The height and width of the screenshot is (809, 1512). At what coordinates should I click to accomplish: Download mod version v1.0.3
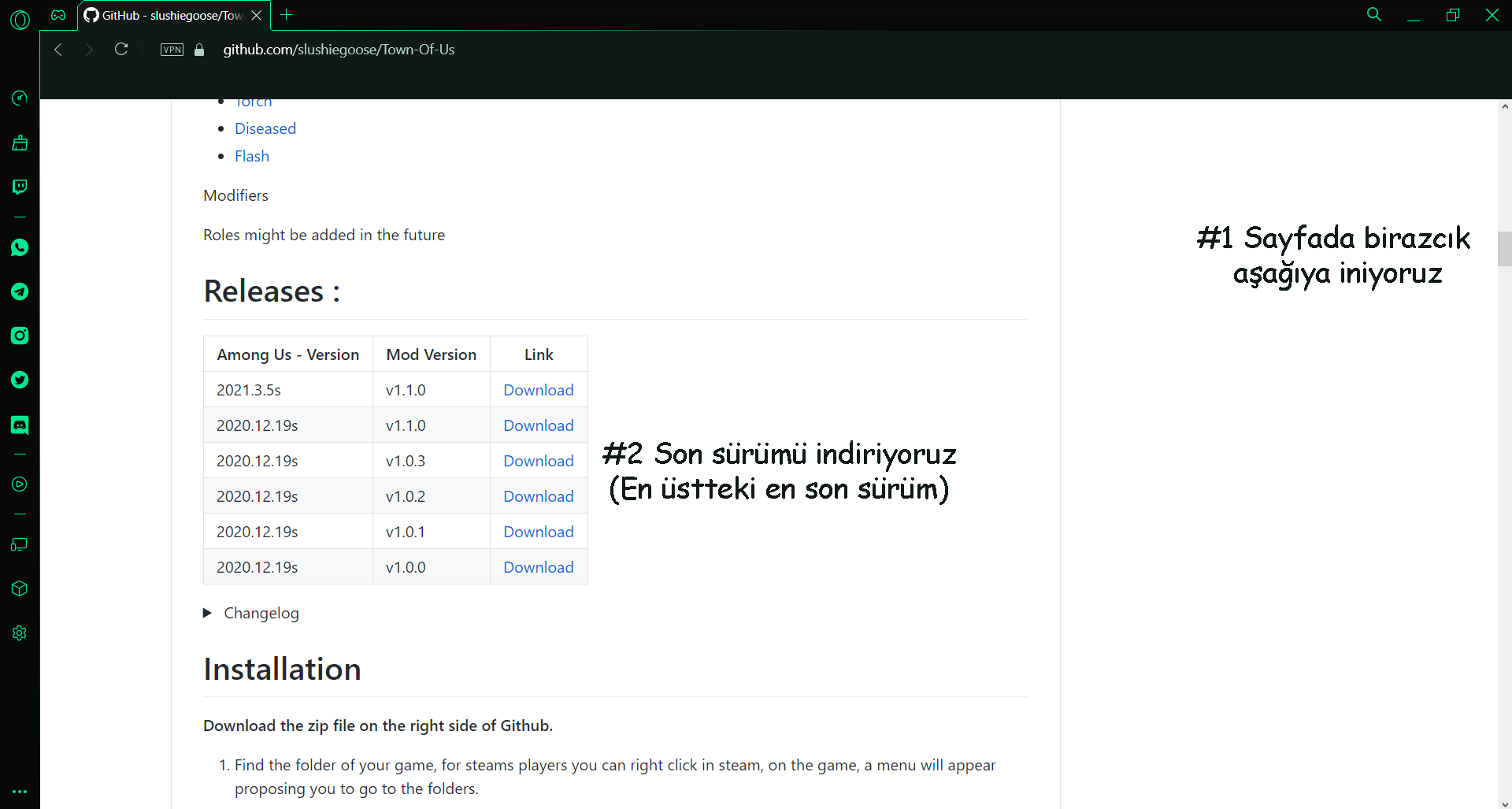pyautogui.click(x=539, y=461)
